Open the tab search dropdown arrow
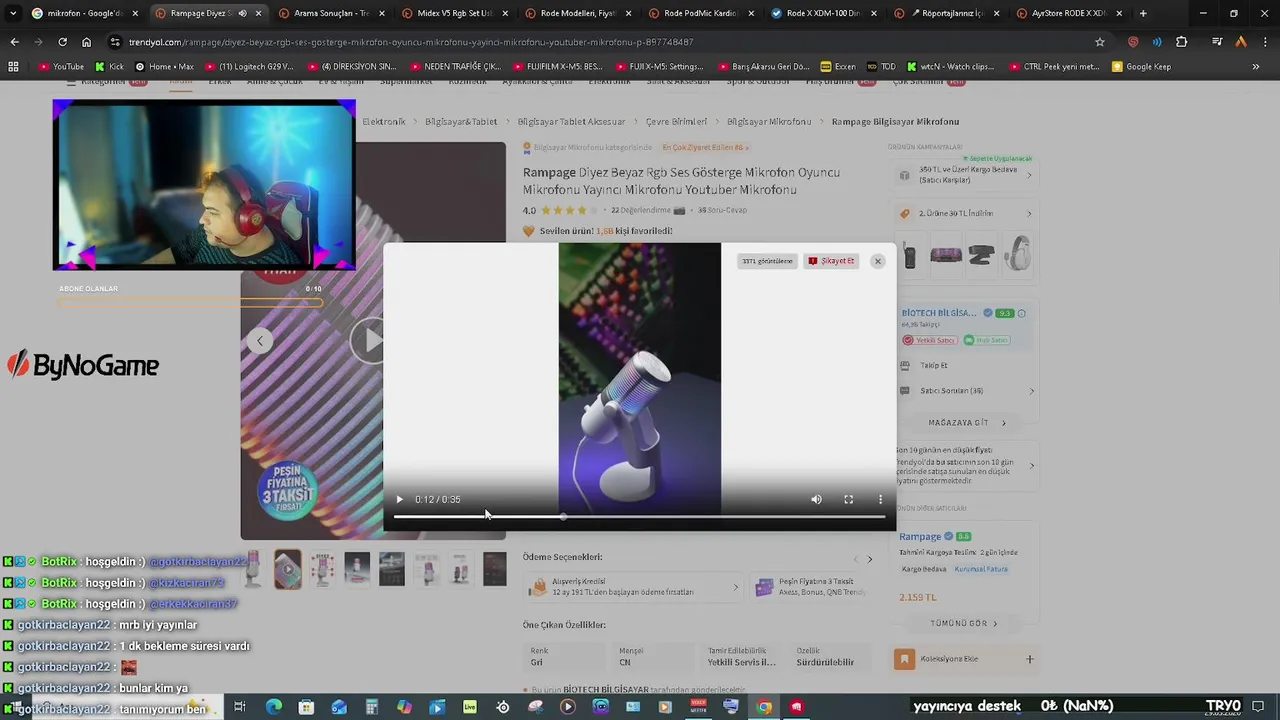1280x720 pixels. (x=12, y=13)
